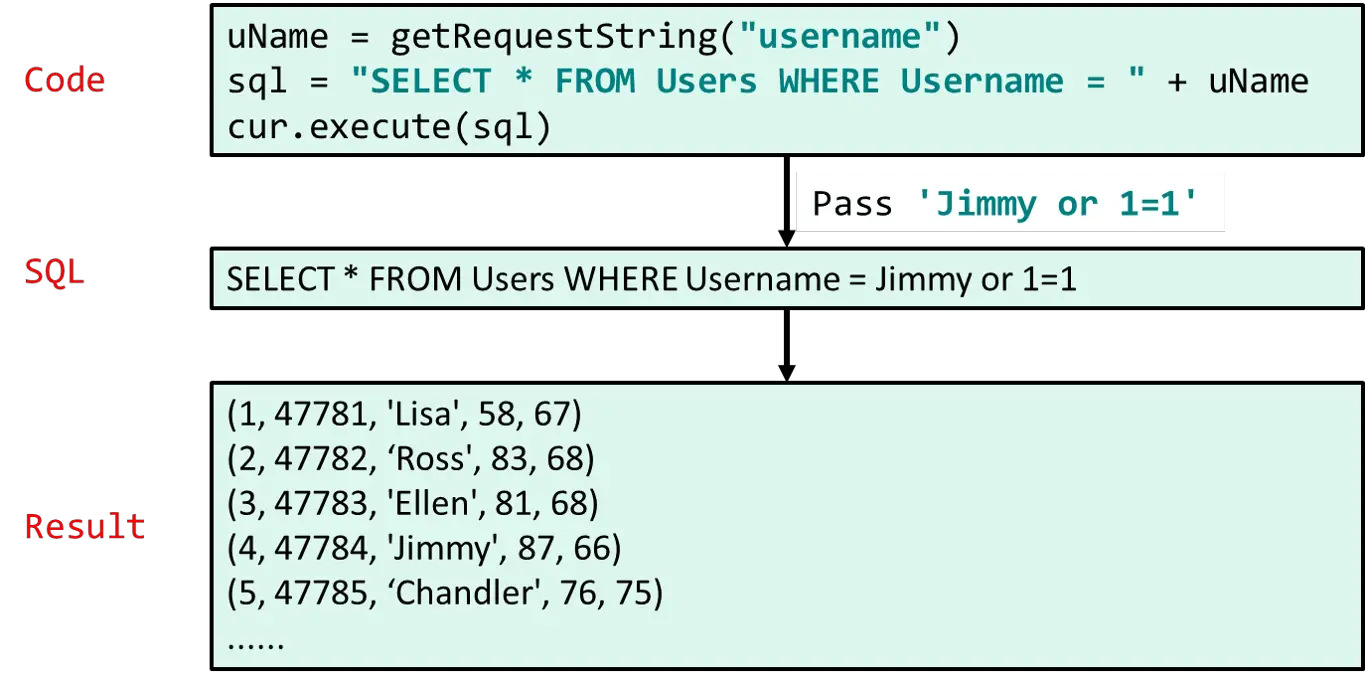Click the quoted SELECT string in the code
Image resolution: width=1365 pixels, height=682 pixels.
[x=748, y=81]
